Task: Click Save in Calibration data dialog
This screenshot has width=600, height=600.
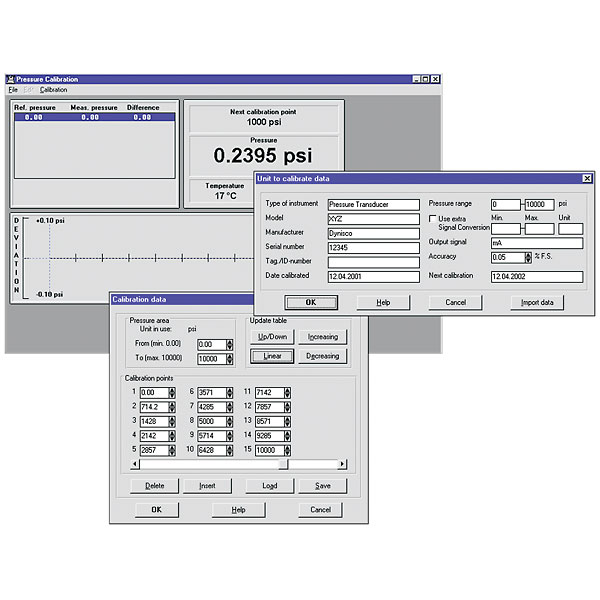Action: click(322, 487)
